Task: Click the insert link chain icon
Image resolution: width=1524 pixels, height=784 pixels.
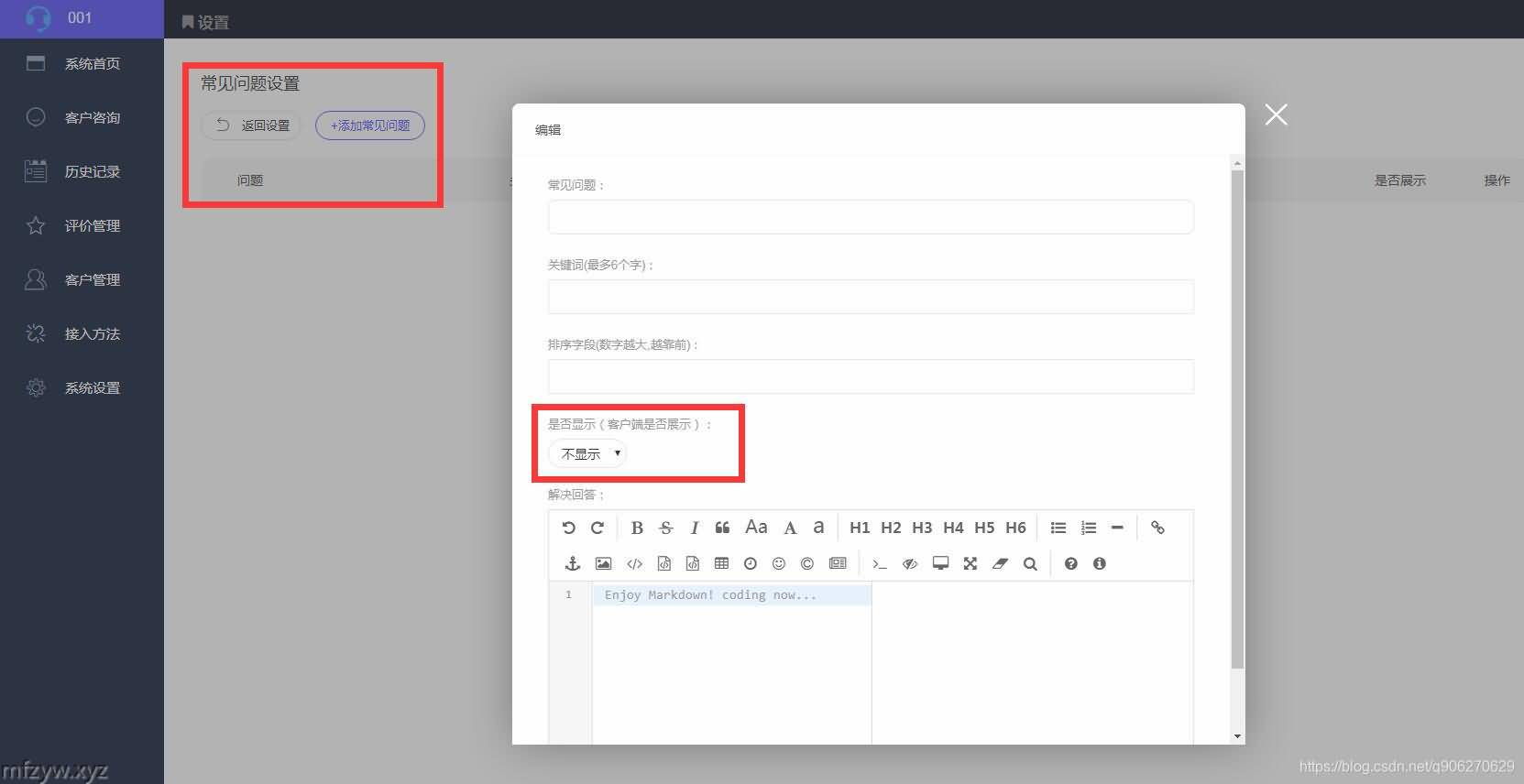Action: [x=1157, y=528]
